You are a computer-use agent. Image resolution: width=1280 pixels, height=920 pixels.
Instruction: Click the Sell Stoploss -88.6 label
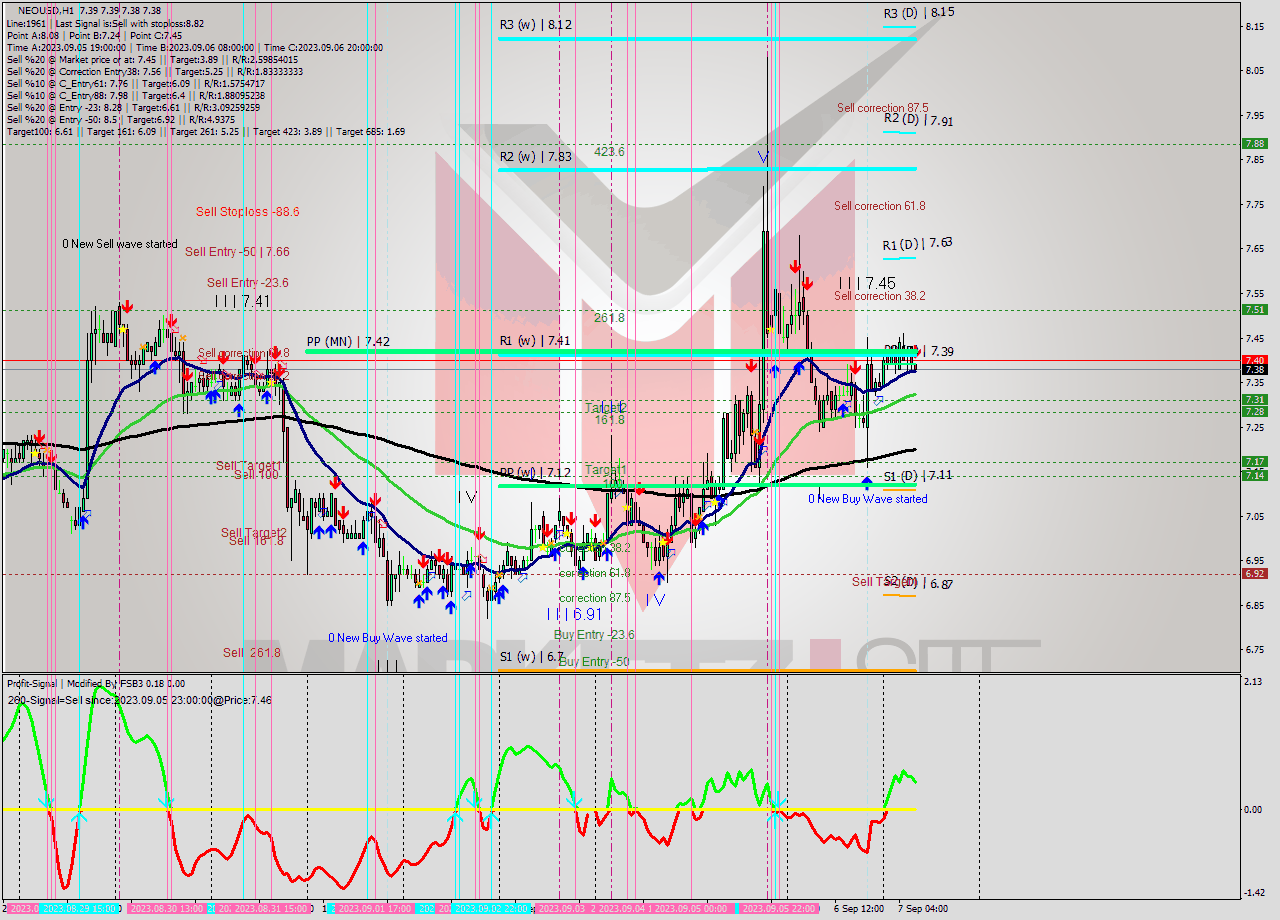click(x=247, y=212)
